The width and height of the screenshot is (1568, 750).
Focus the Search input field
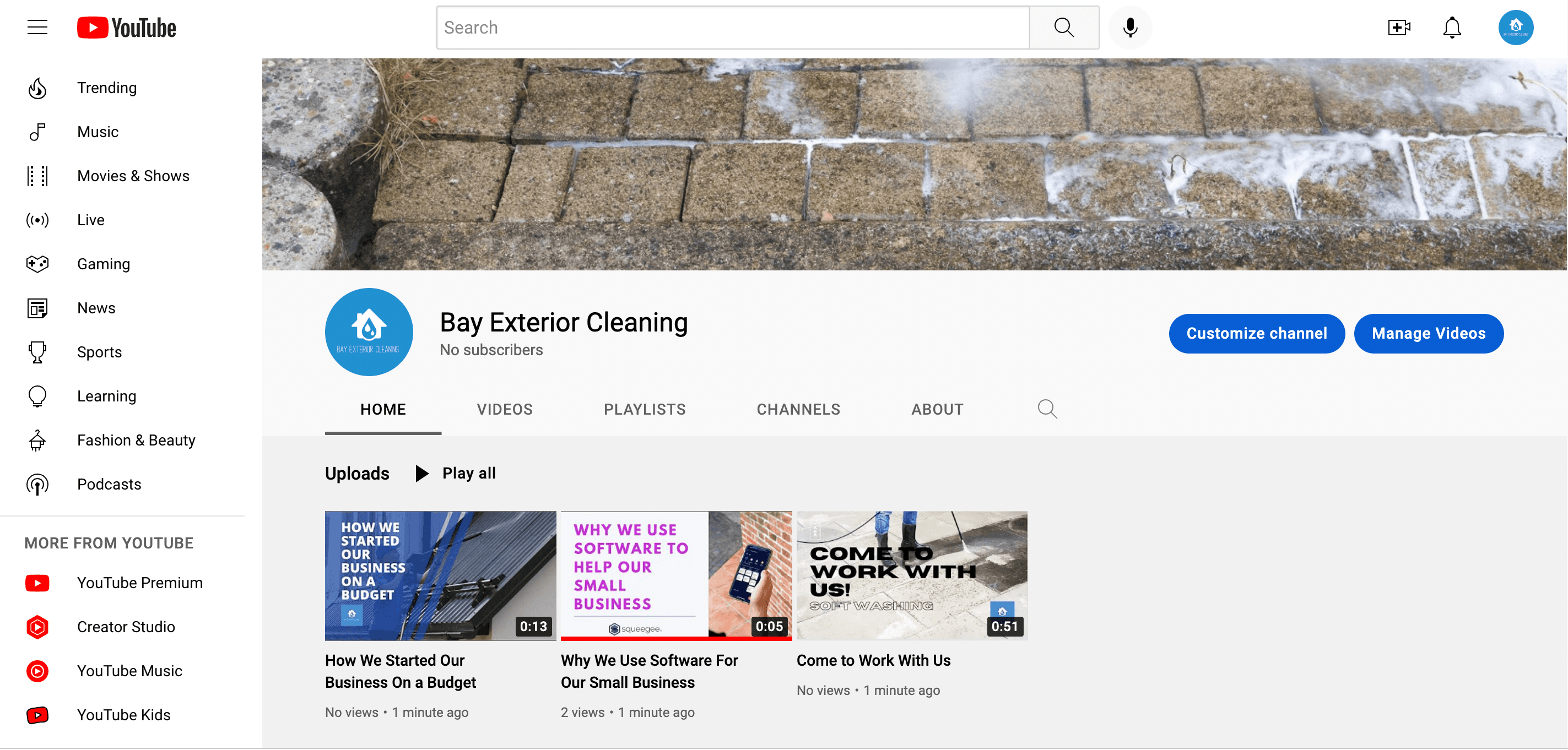733,28
